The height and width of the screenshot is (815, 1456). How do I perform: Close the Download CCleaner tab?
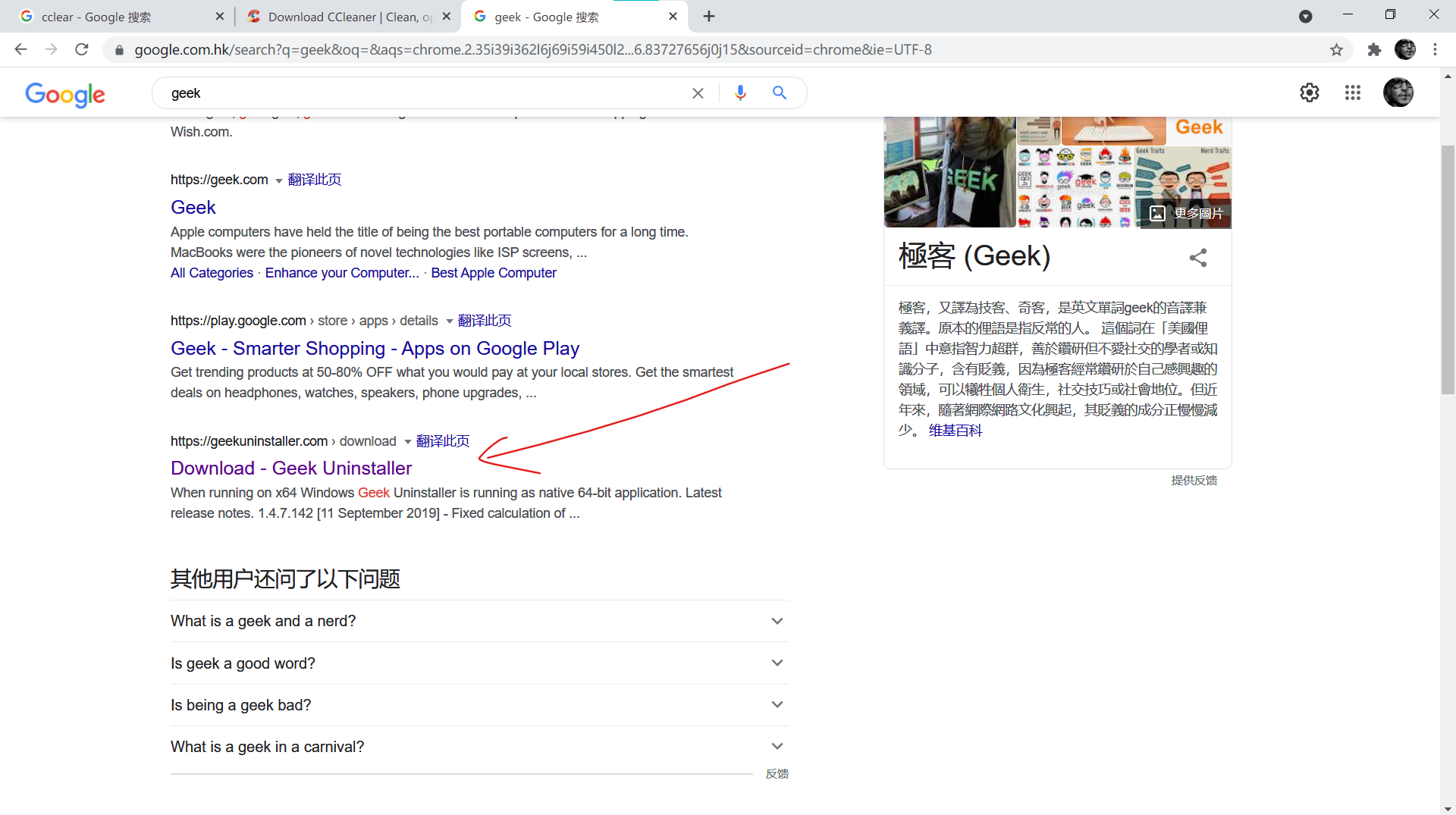tap(446, 17)
